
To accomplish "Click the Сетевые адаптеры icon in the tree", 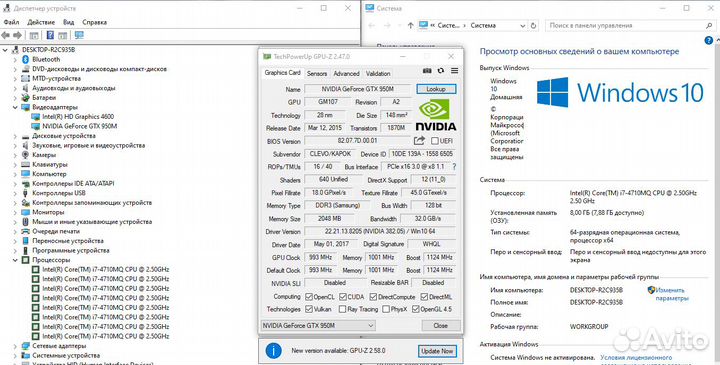I will point(26,346).
